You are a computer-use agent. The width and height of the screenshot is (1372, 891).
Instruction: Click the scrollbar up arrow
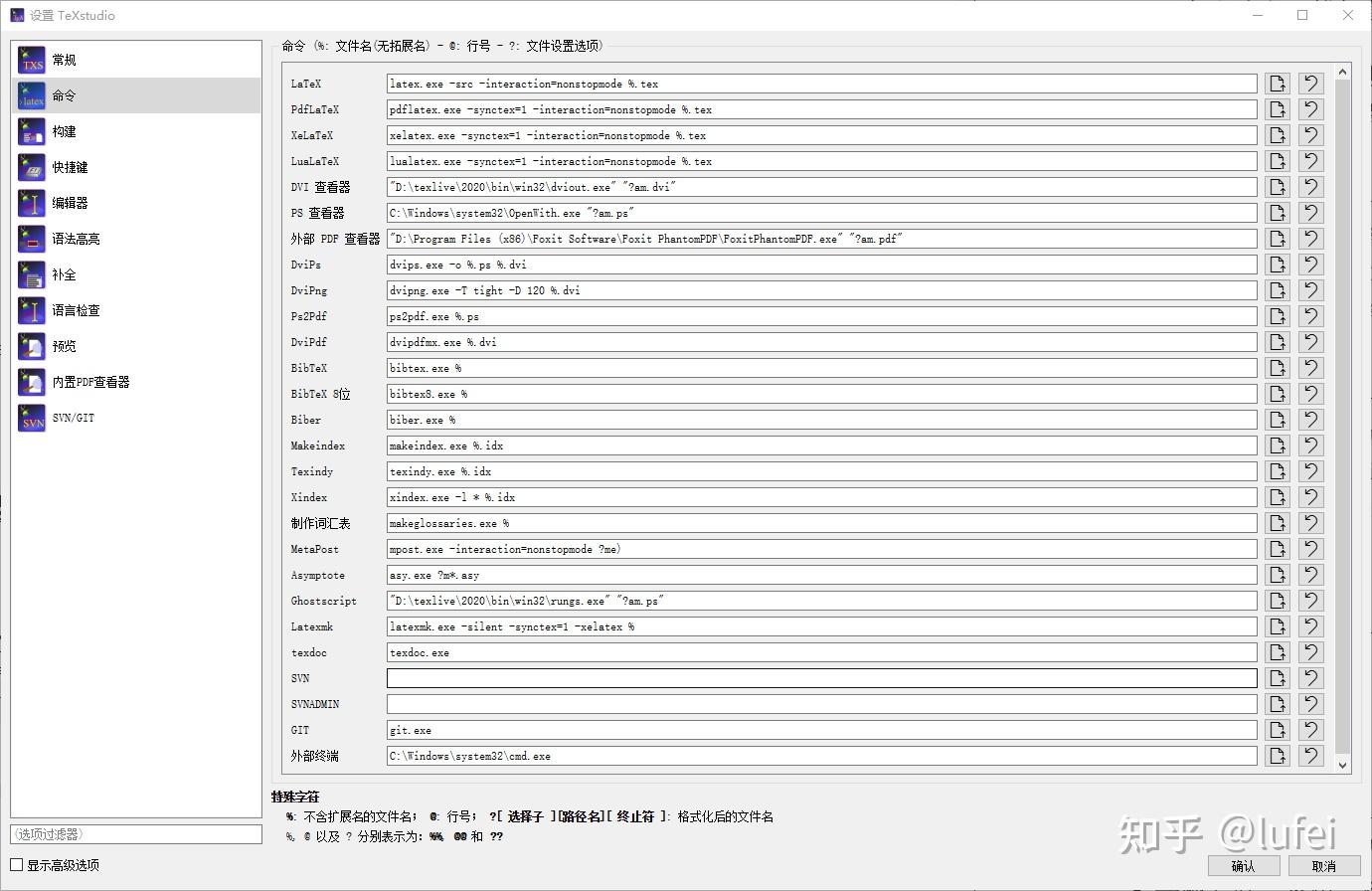[1343, 70]
